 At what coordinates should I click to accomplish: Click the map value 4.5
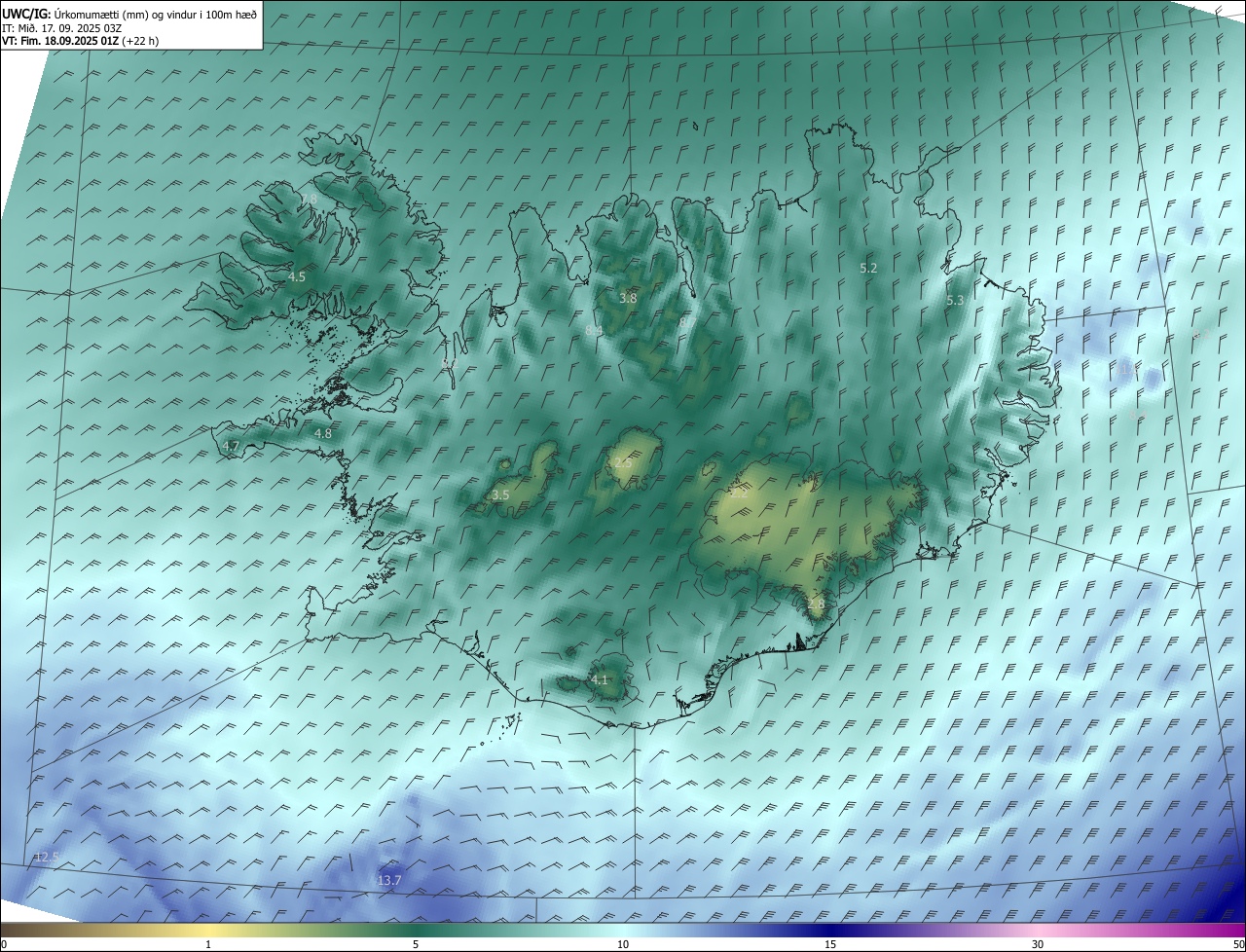[x=297, y=277]
